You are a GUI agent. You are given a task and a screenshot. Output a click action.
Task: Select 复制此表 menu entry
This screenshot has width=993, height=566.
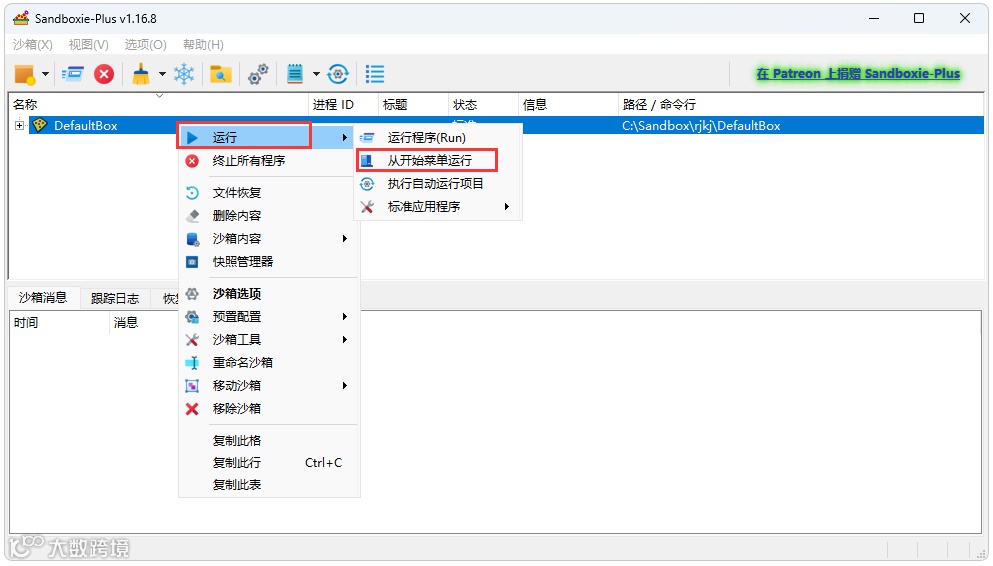click(x=269, y=485)
